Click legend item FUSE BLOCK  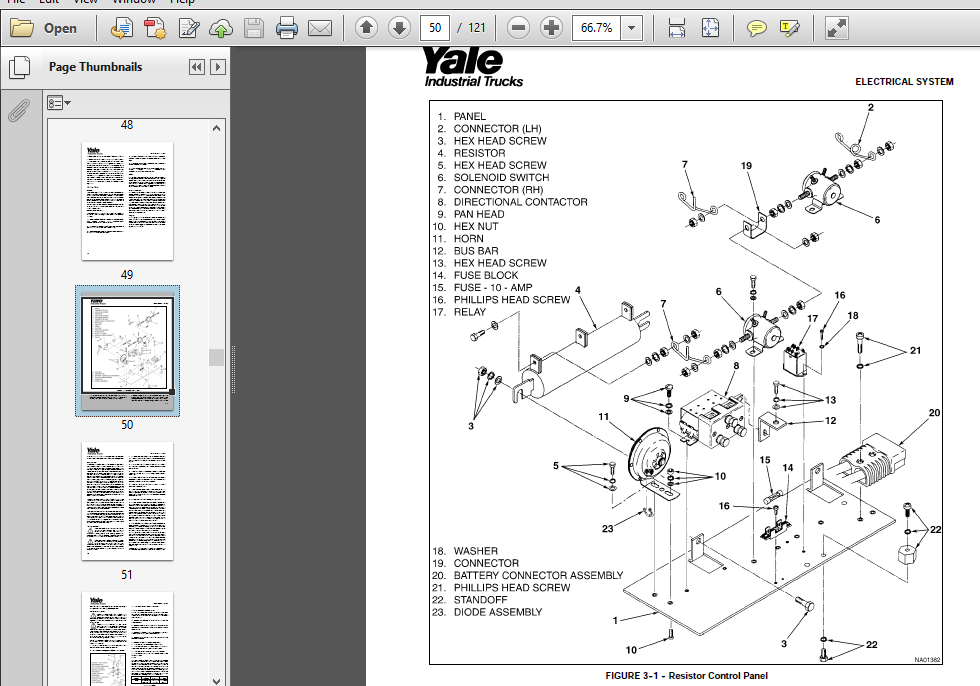coord(486,275)
